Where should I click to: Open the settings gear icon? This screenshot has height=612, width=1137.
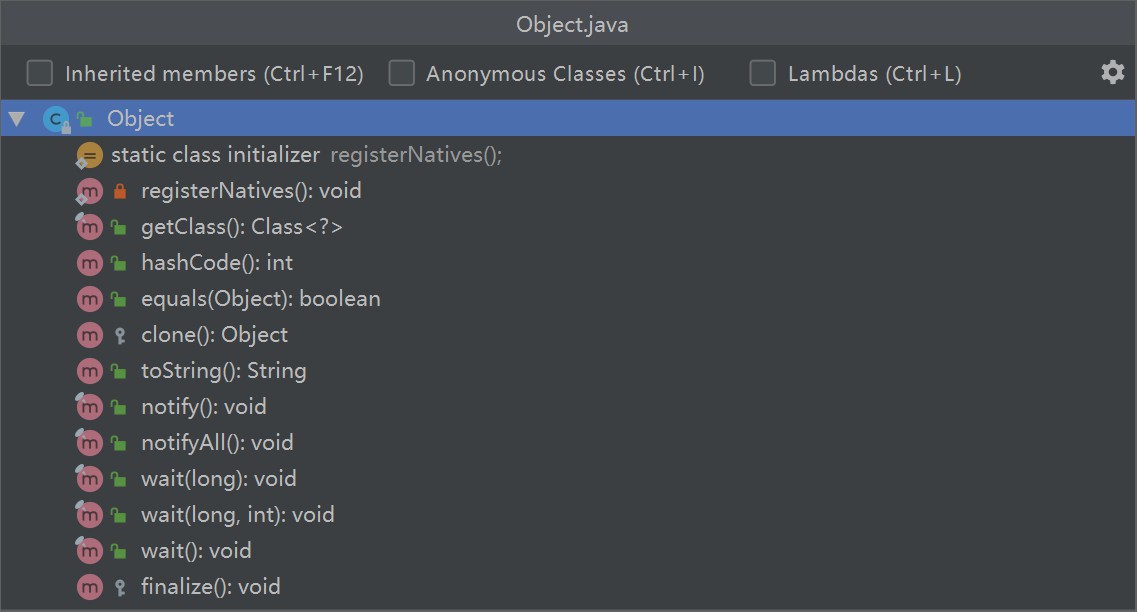click(x=1112, y=73)
